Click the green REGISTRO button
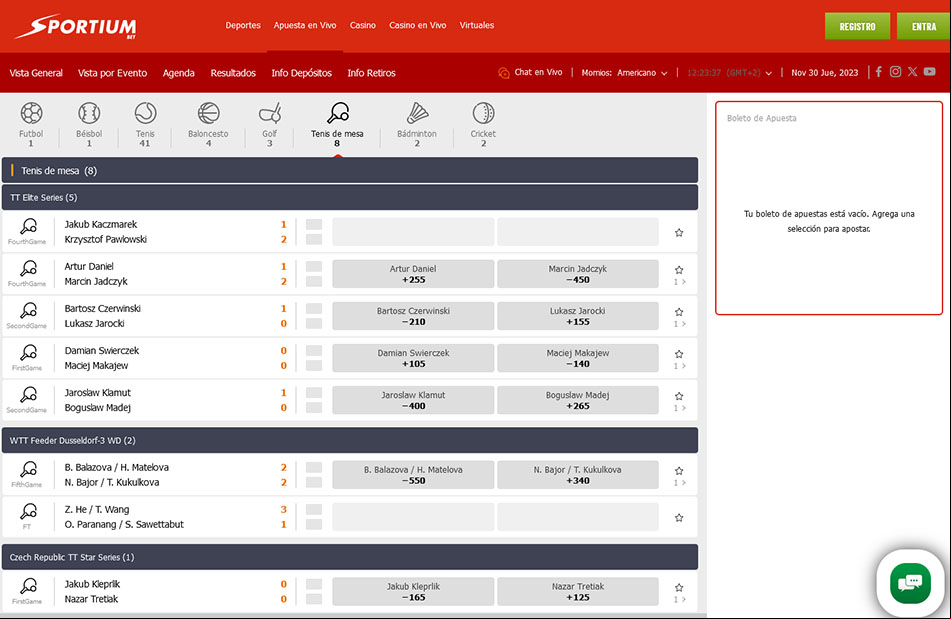Image resolution: width=951 pixels, height=619 pixels. tap(857, 26)
